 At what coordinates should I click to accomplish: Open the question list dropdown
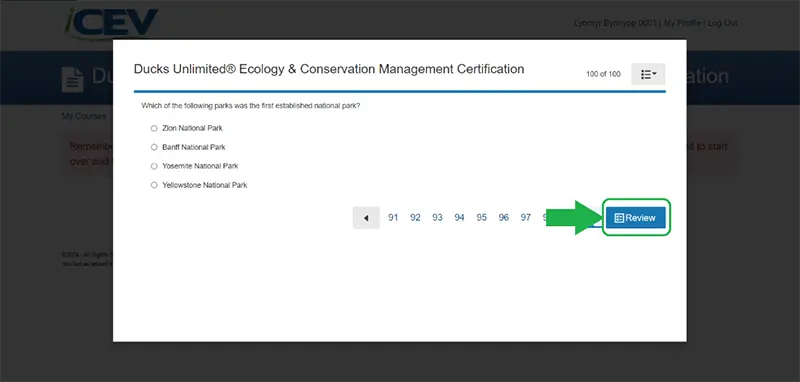[648, 74]
